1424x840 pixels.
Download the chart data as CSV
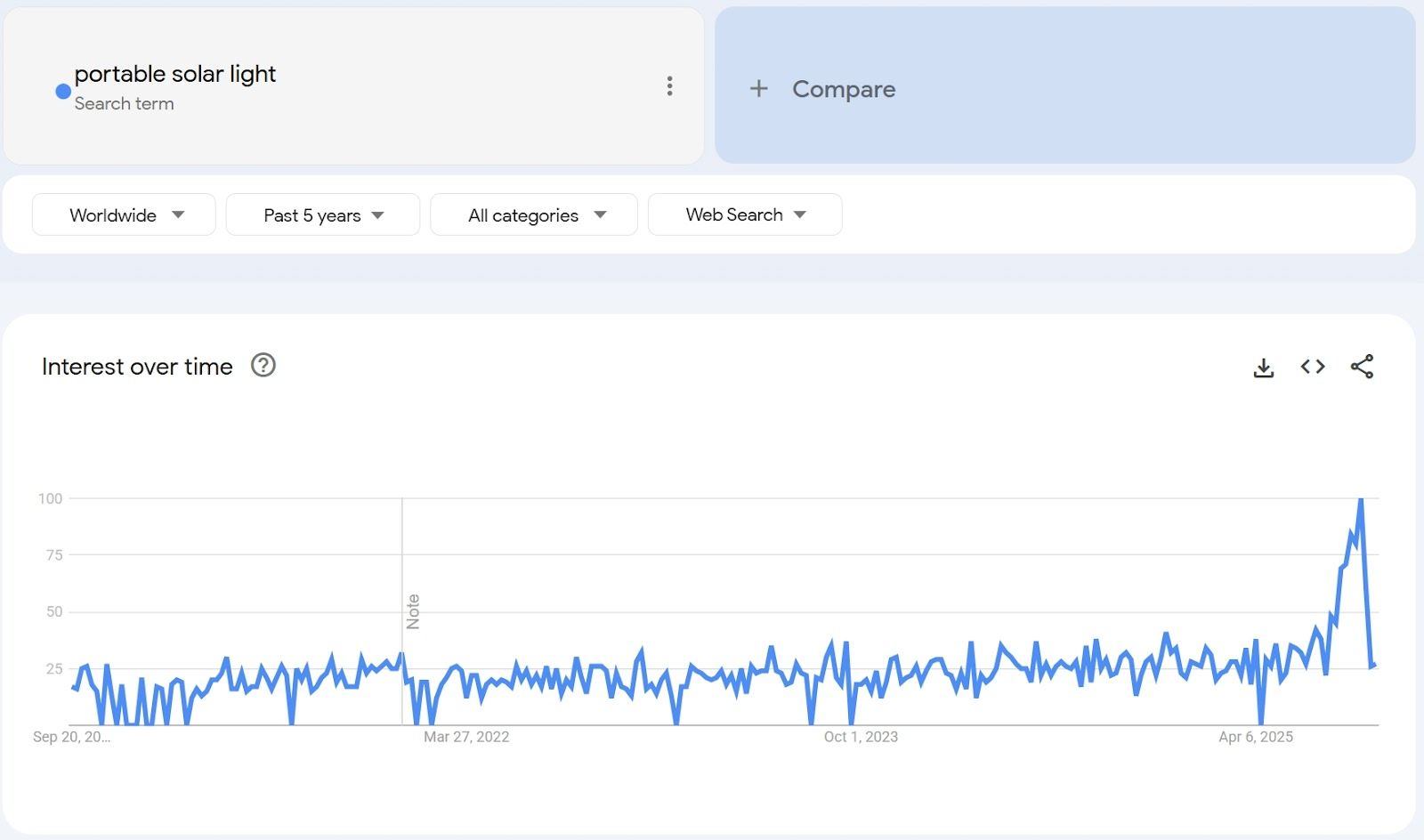(x=1263, y=367)
